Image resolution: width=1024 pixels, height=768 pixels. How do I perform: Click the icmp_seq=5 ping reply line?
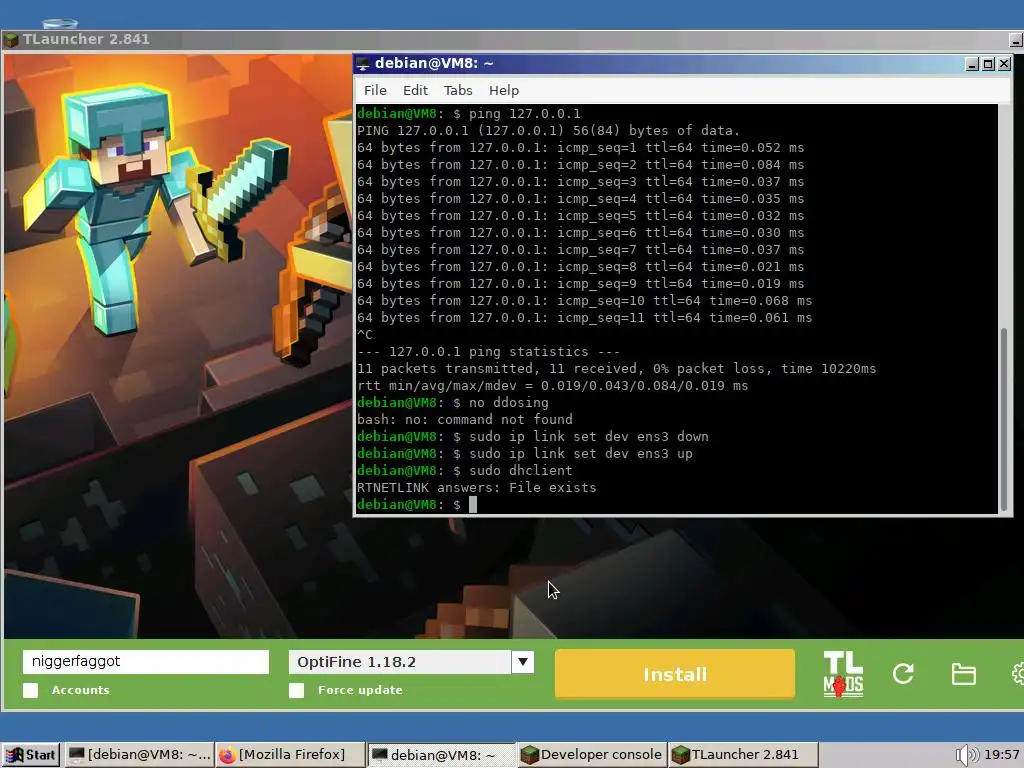click(580, 216)
